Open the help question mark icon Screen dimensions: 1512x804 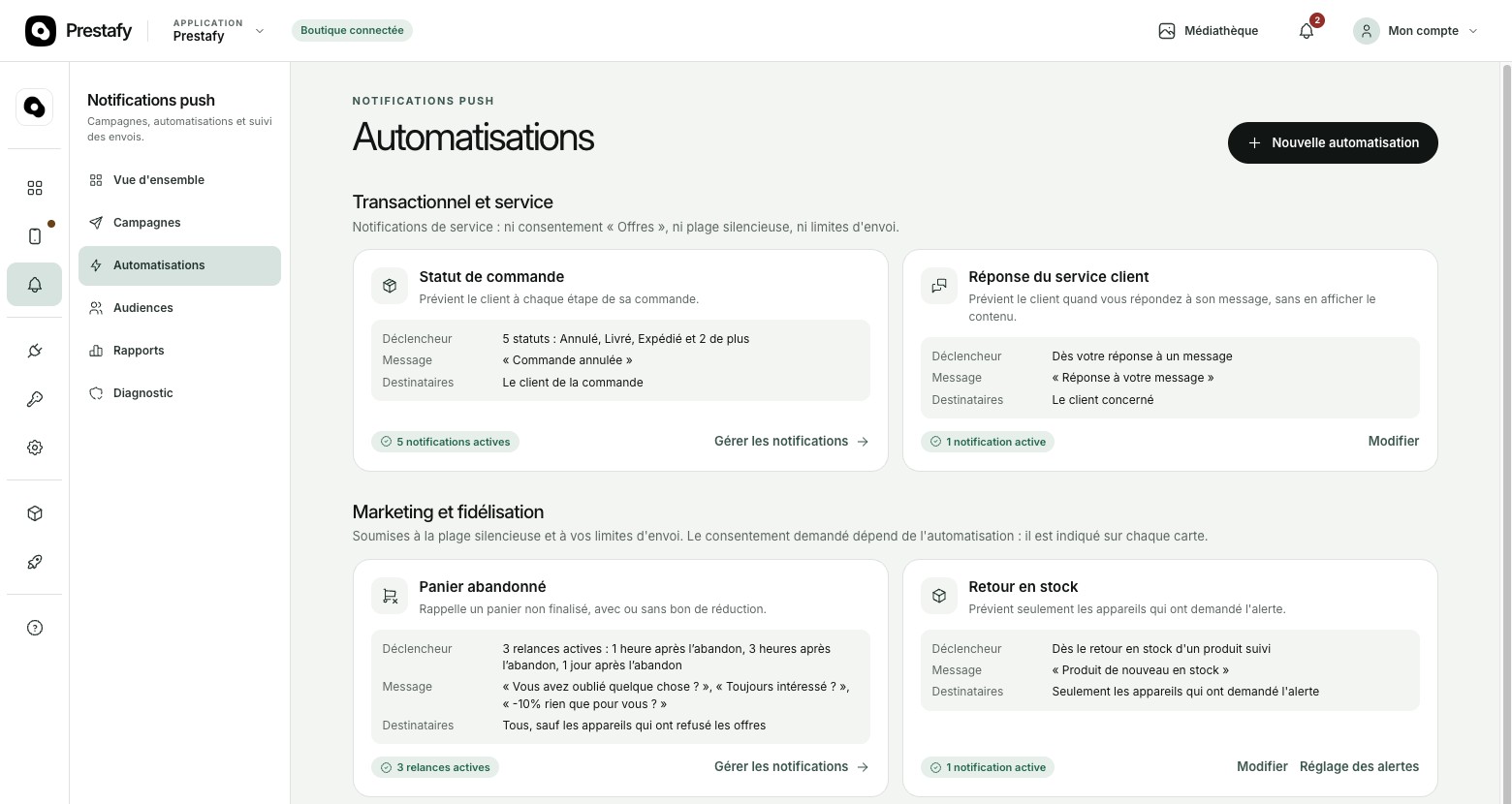click(x=35, y=628)
